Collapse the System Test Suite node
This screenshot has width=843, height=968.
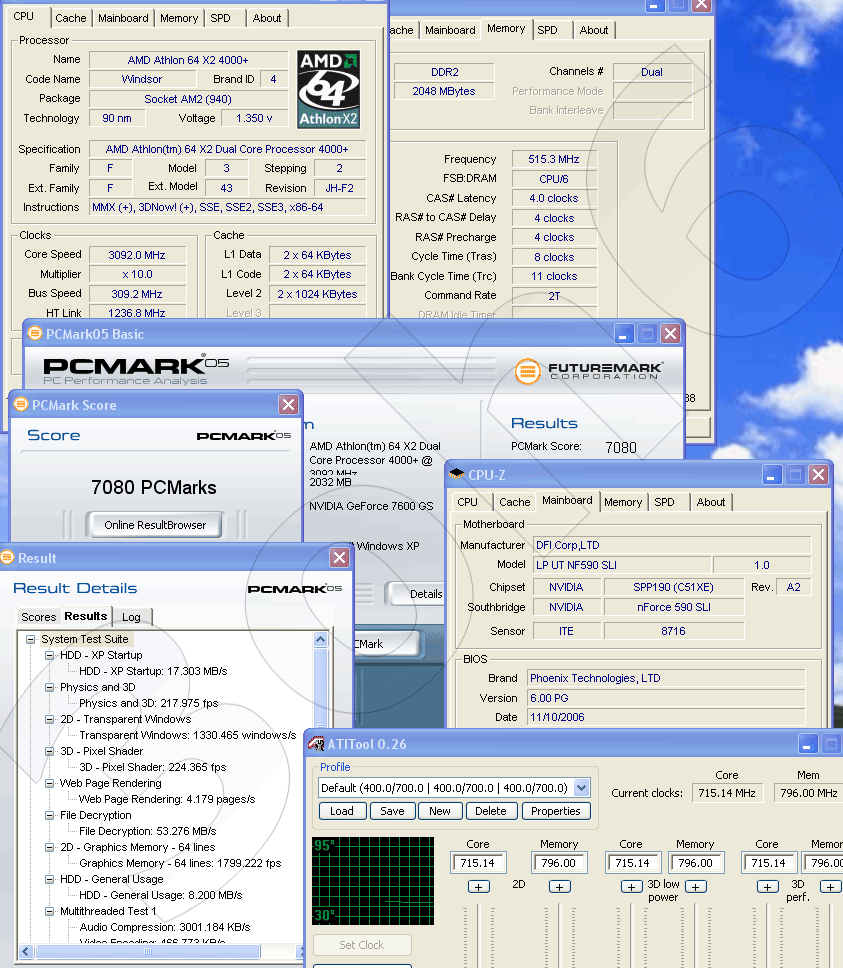(x=30, y=640)
